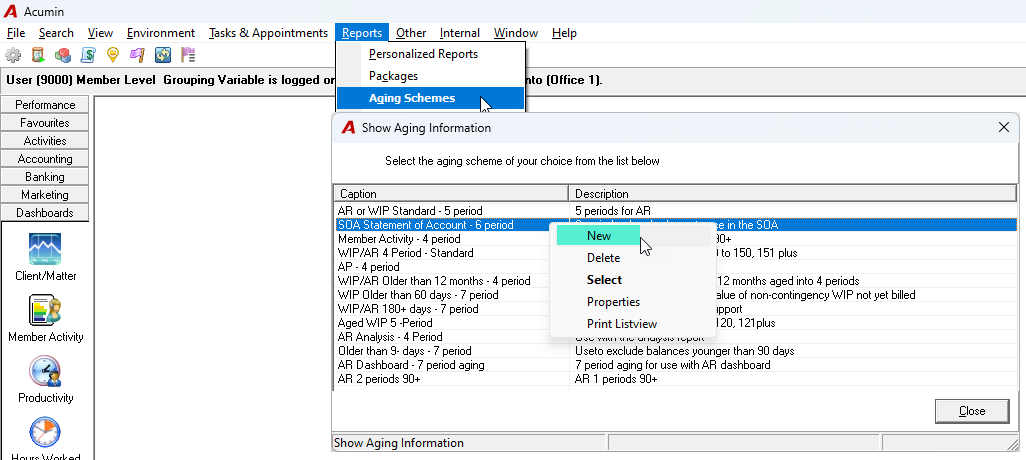Click the dollar sign scroll toolbar icon

[88, 55]
